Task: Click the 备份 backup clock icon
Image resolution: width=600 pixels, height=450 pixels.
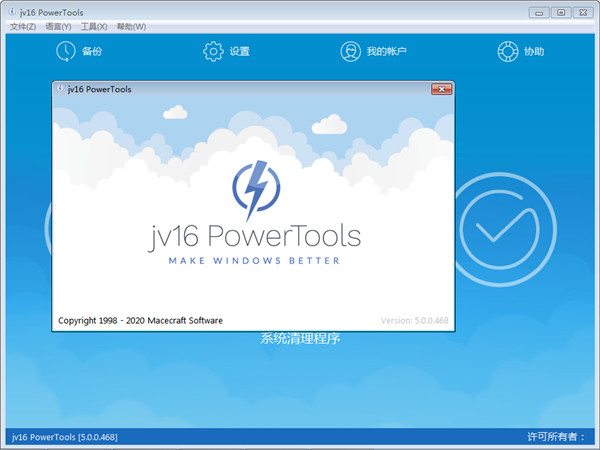Action: [x=65, y=51]
